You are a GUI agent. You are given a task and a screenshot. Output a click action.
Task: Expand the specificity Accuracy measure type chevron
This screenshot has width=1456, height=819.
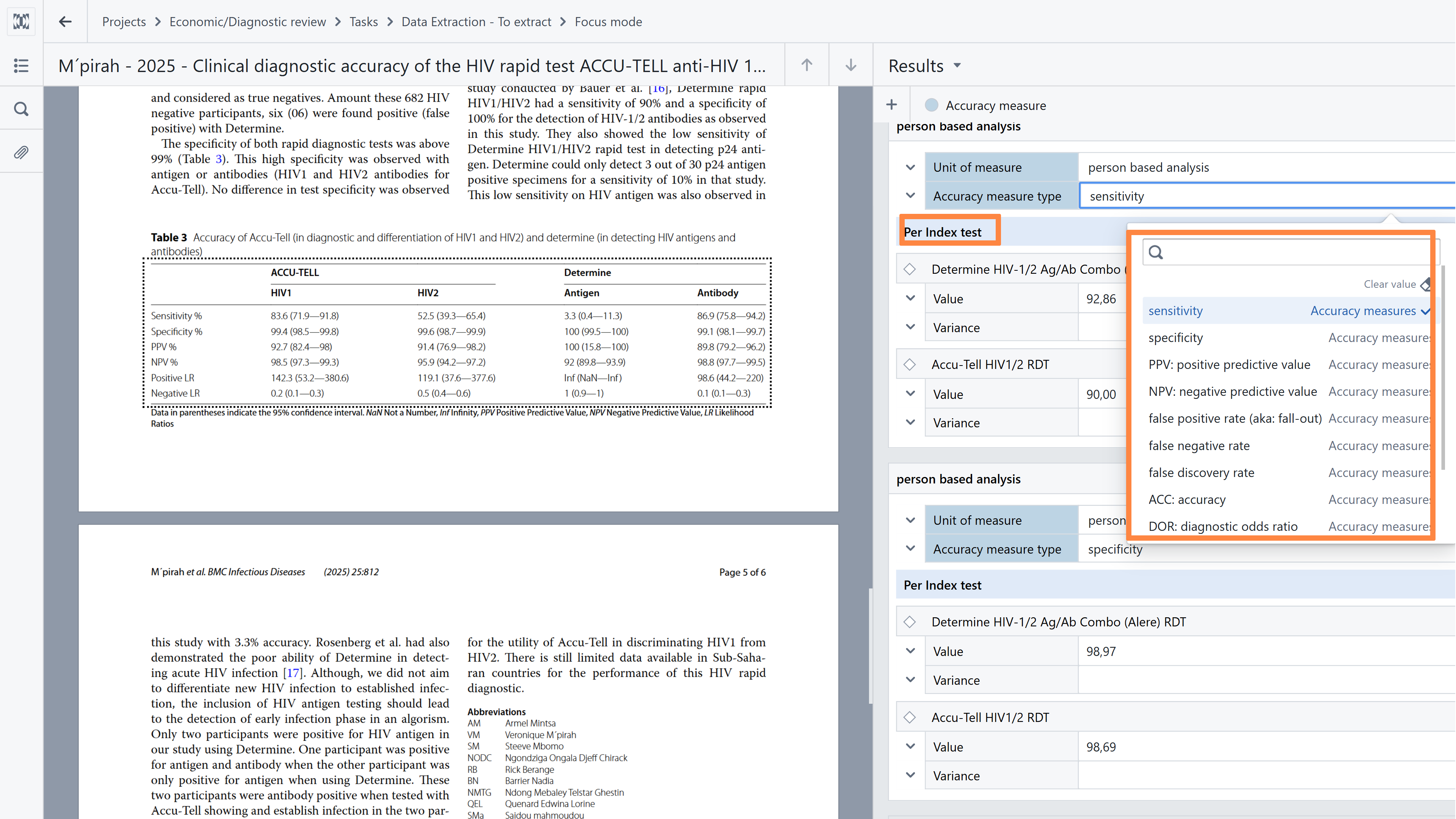910,548
